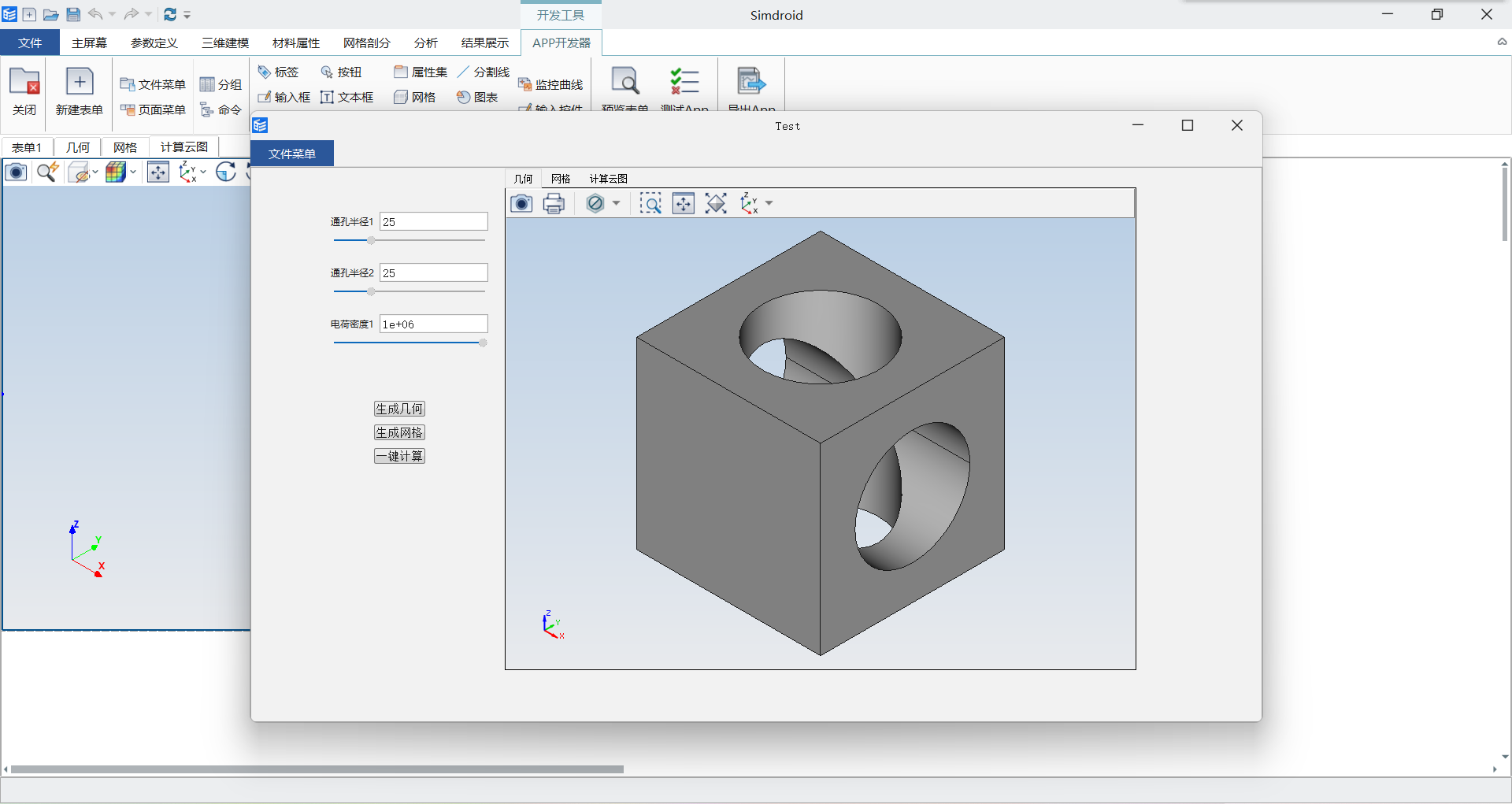The width and height of the screenshot is (1512, 804).
Task: Insert a 命令 command control
Action: (220, 109)
